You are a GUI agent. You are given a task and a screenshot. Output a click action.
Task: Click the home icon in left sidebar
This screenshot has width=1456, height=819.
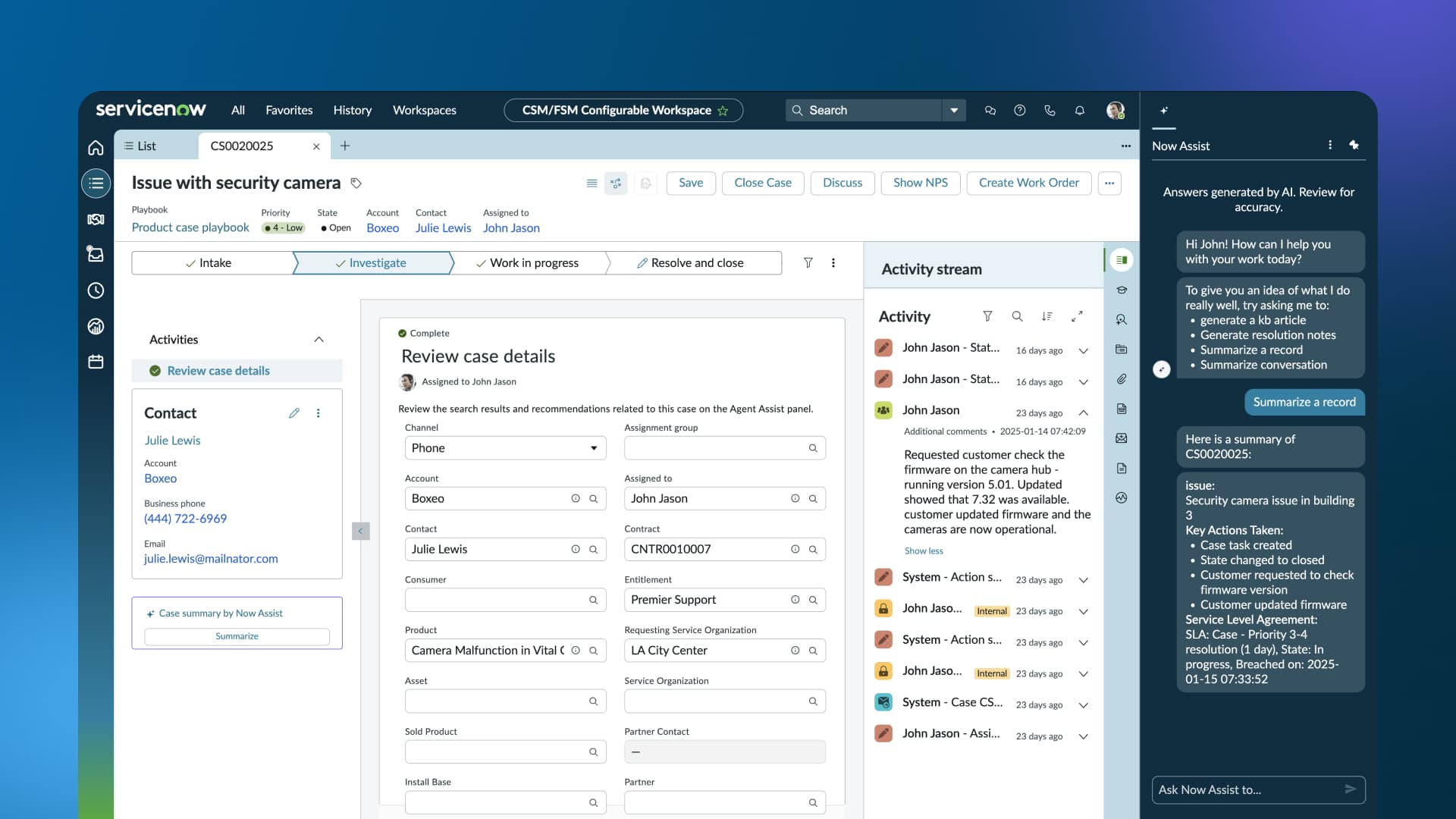tap(96, 148)
